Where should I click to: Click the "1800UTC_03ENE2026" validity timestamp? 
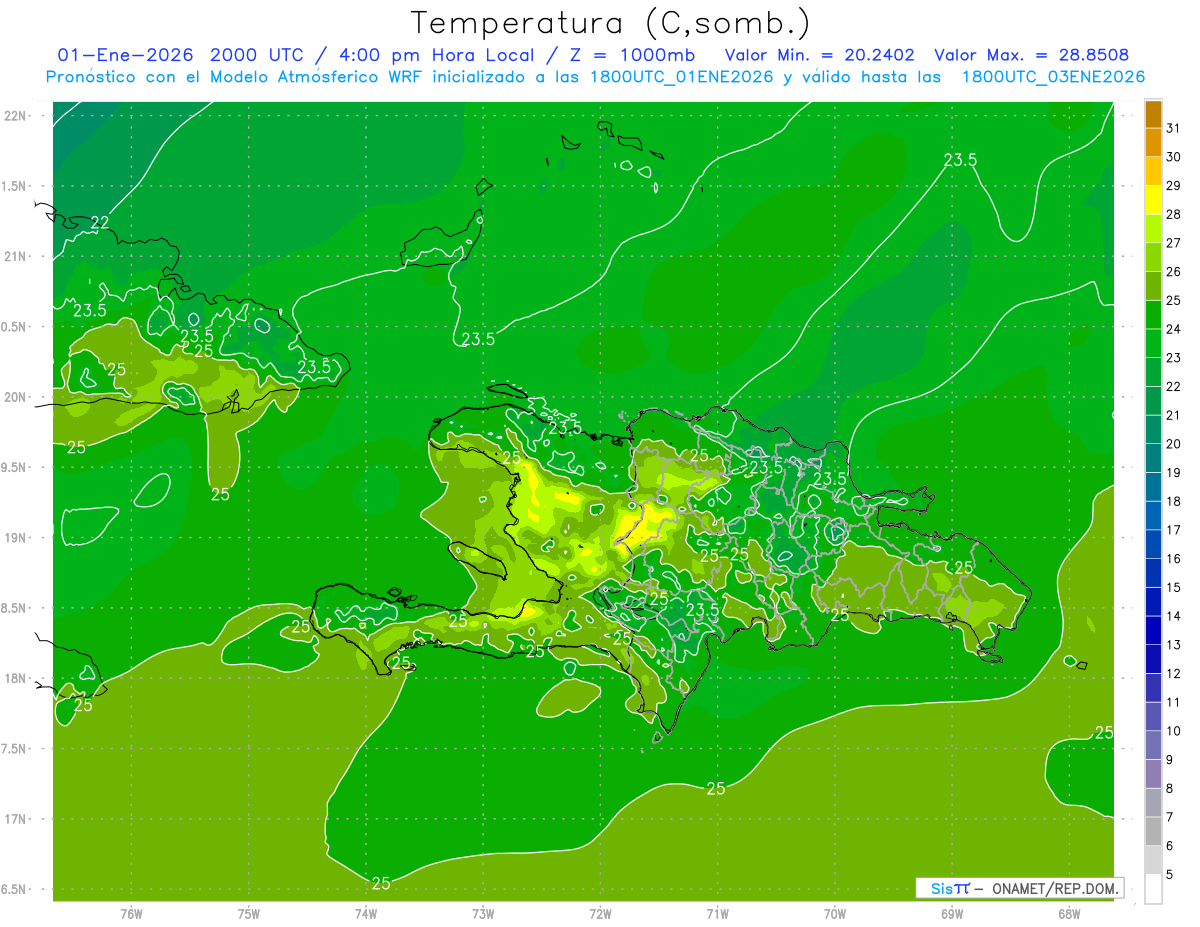click(x=1053, y=77)
